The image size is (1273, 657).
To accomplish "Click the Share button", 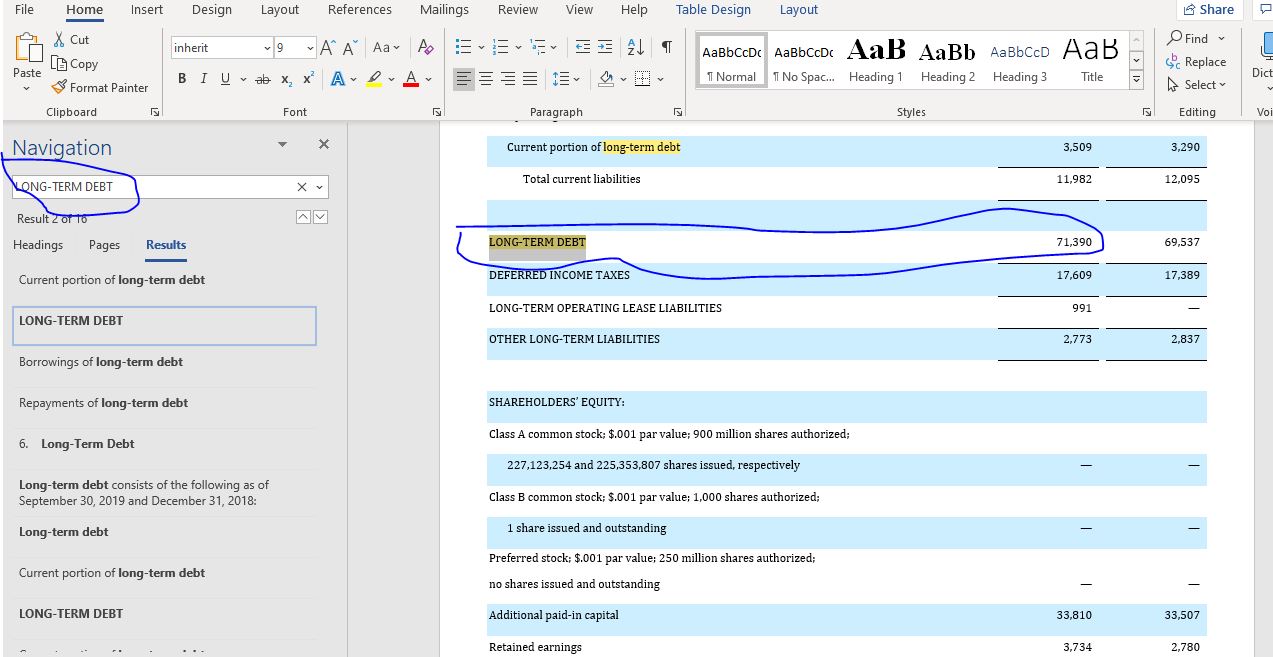I will 1208,10.
